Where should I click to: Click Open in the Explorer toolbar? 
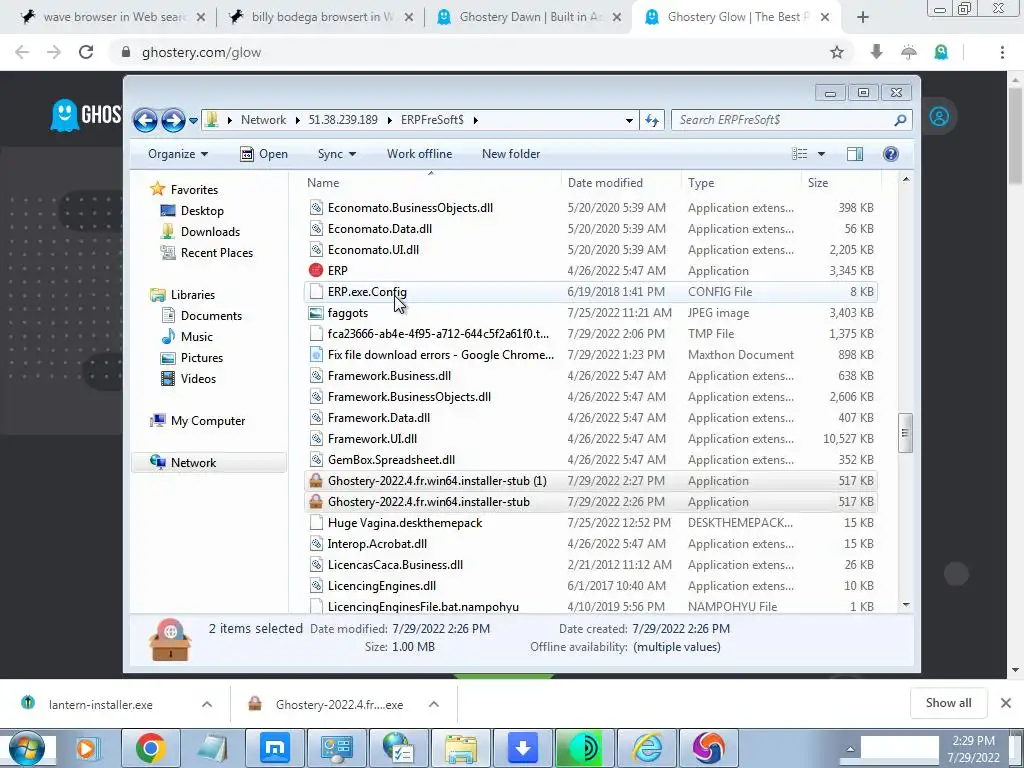click(264, 154)
